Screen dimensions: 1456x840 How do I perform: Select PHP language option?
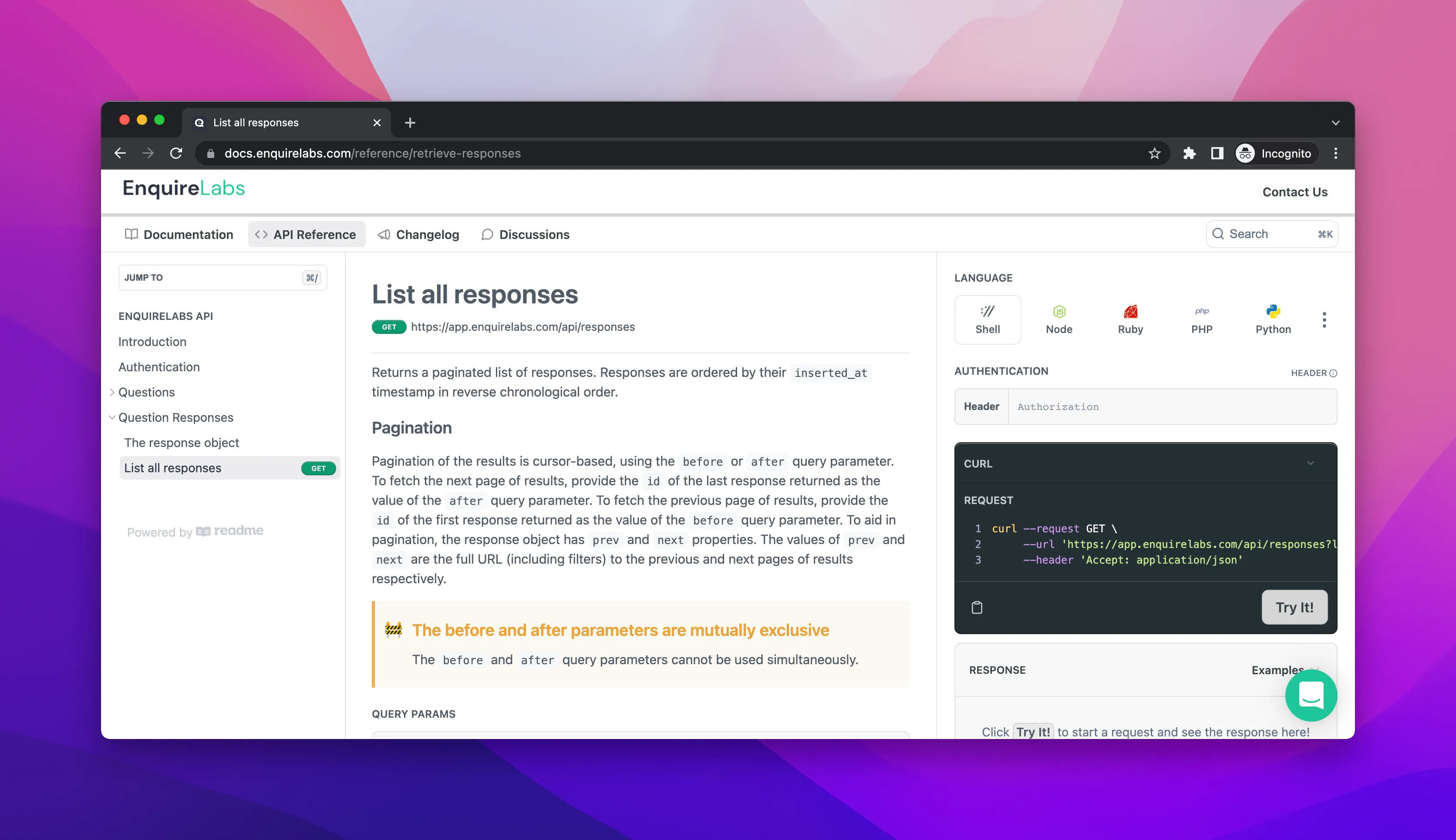tap(1202, 319)
